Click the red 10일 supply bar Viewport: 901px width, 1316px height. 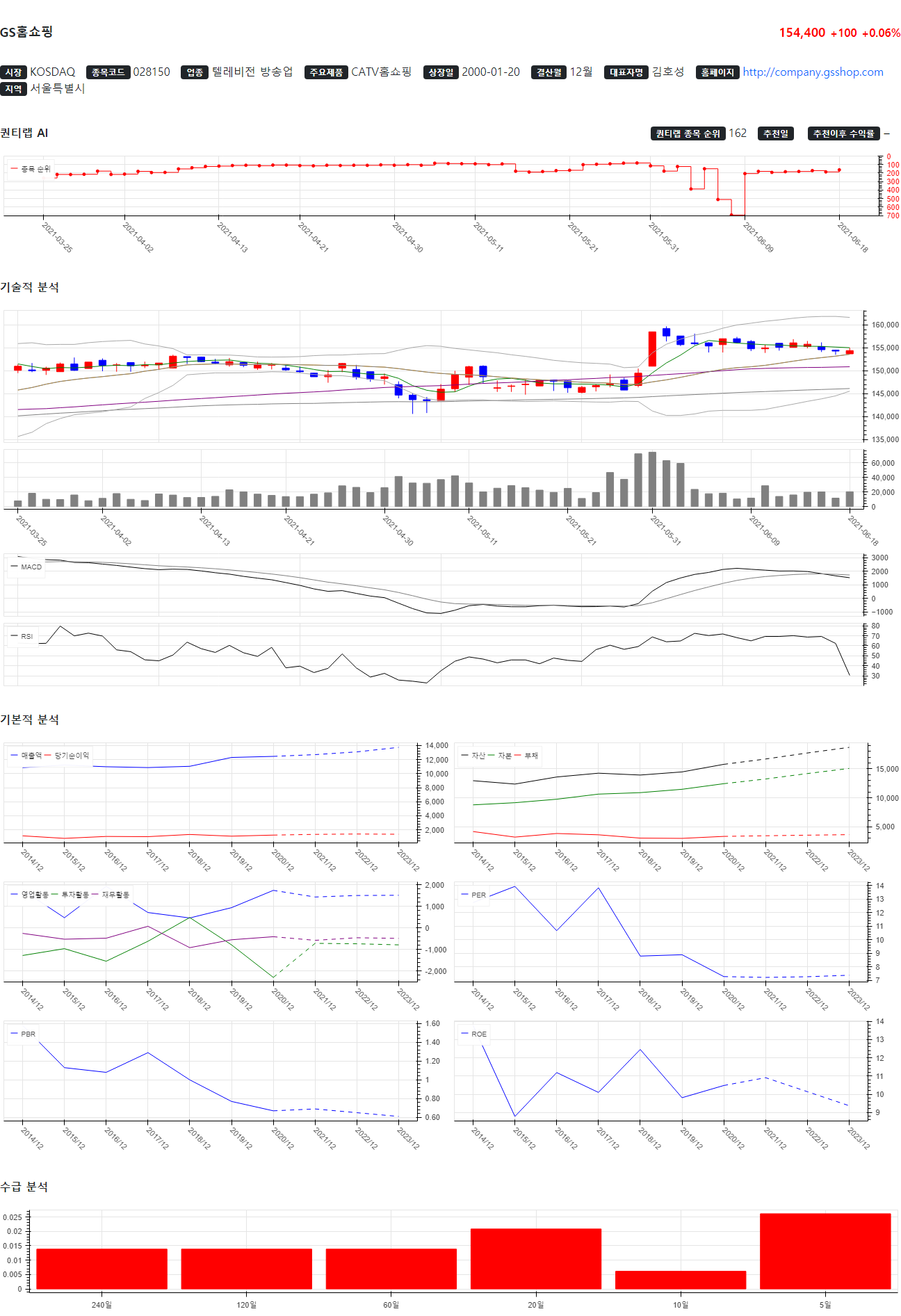tap(681, 1280)
